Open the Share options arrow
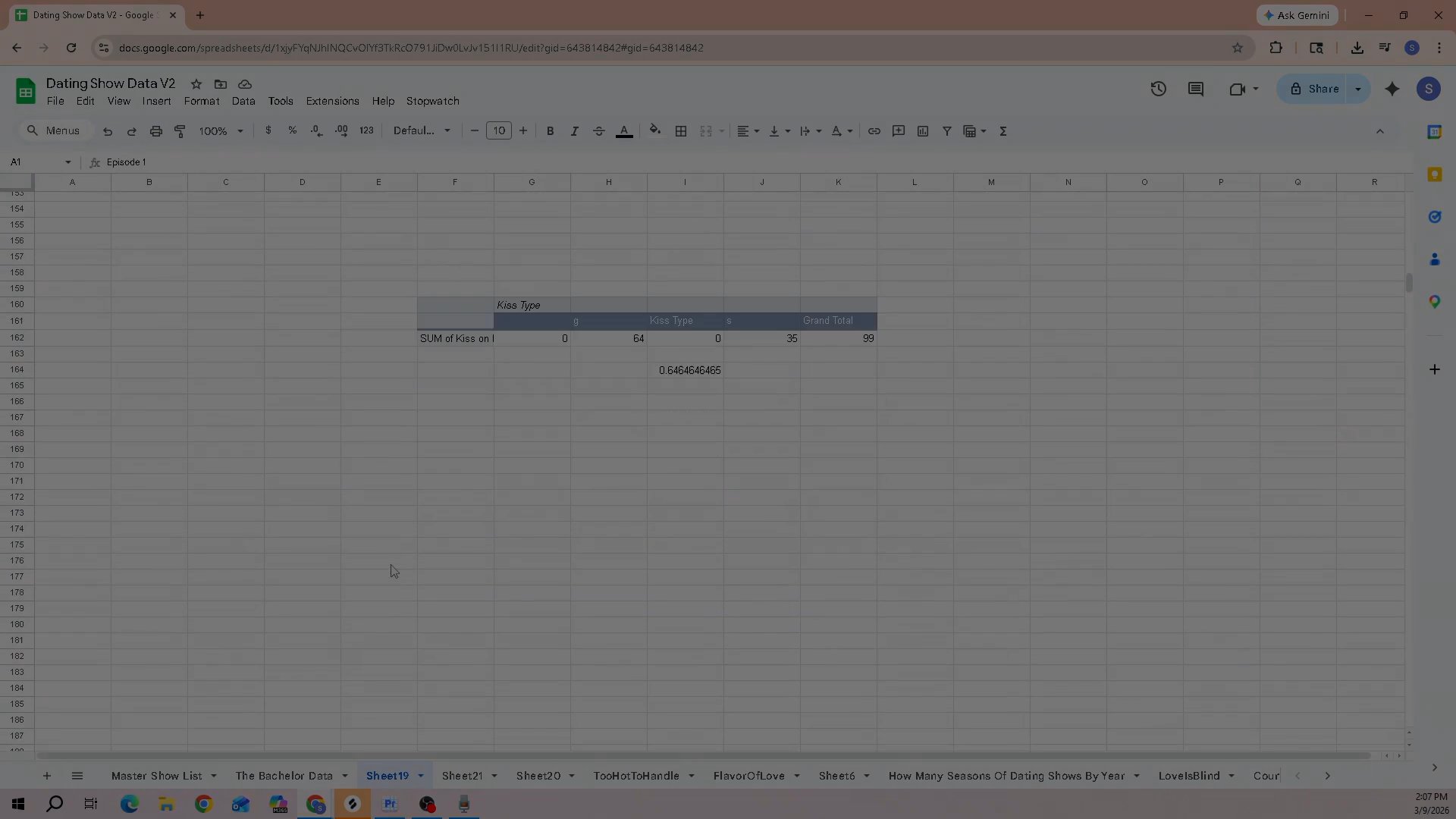Screen dimensions: 1456x819 coord(1357,89)
